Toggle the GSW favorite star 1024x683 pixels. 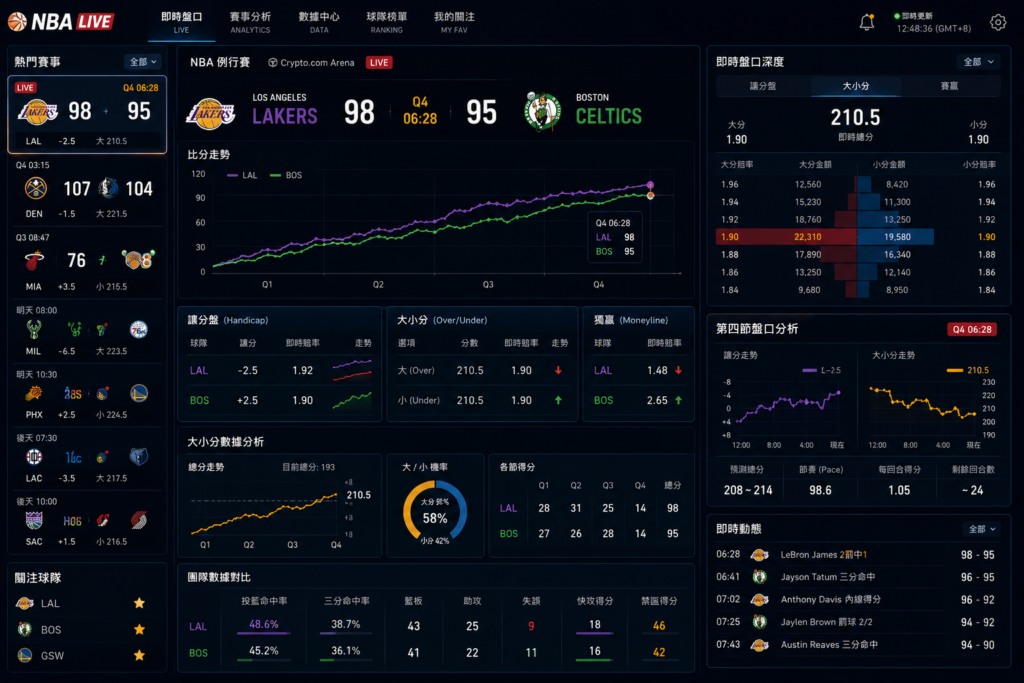pyautogui.click(x=139, y=656)
